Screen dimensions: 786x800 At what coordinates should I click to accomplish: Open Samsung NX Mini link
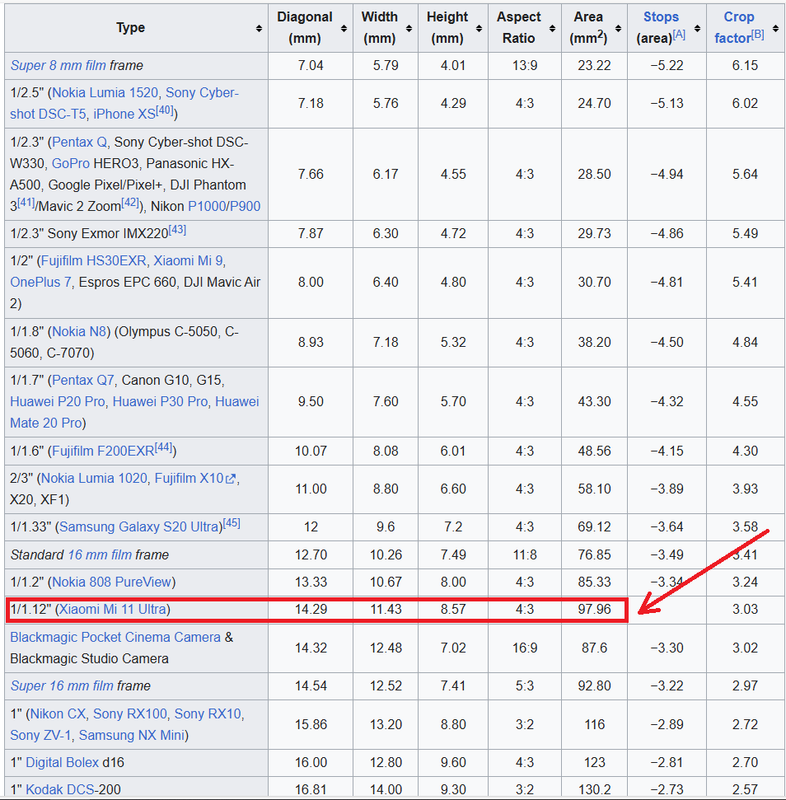click(x=131, y=735)
